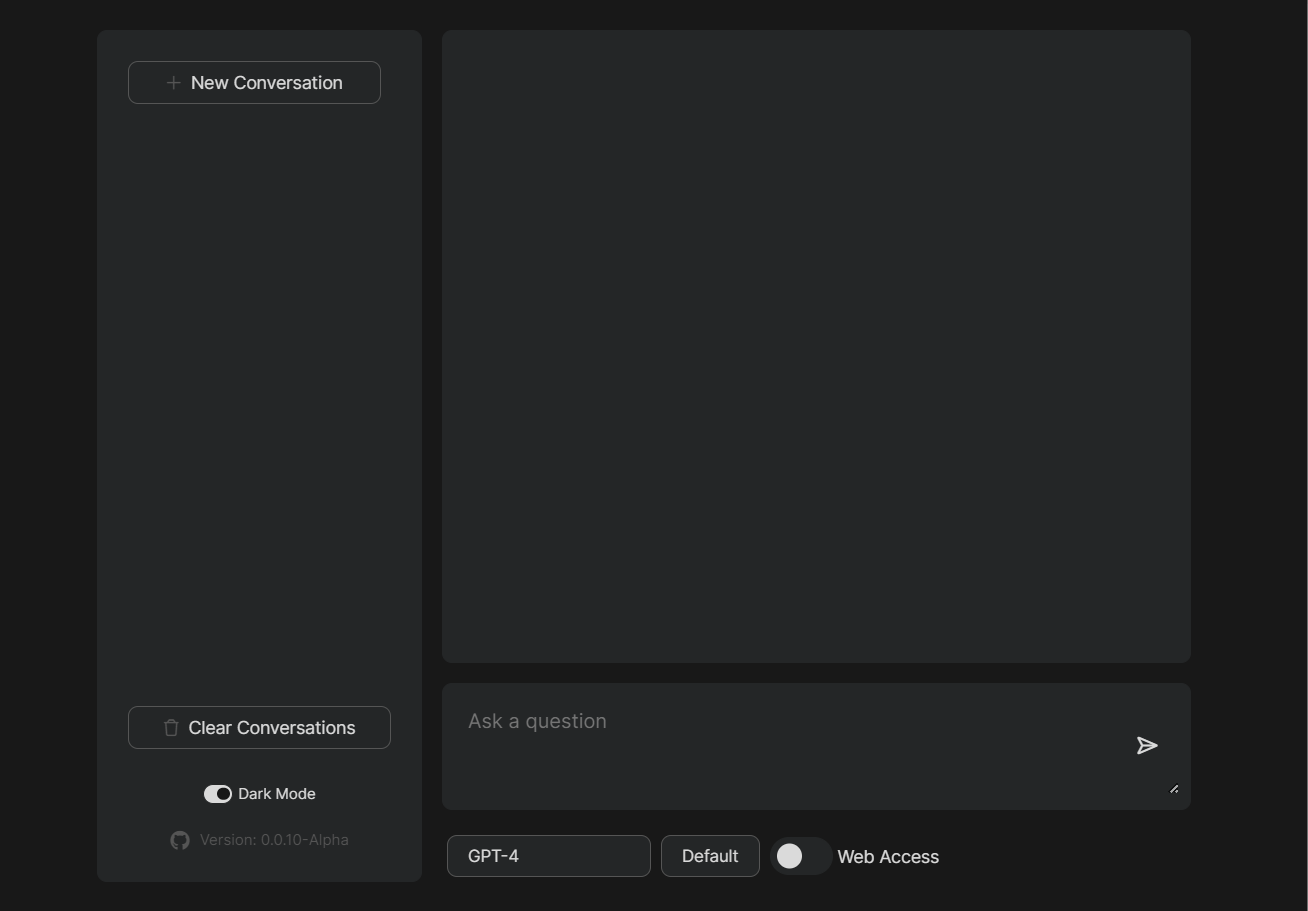Click Clear Conversations button
Image resolution: width=1308 pixels, height=911 pixels.
click(x=259, y=728)
